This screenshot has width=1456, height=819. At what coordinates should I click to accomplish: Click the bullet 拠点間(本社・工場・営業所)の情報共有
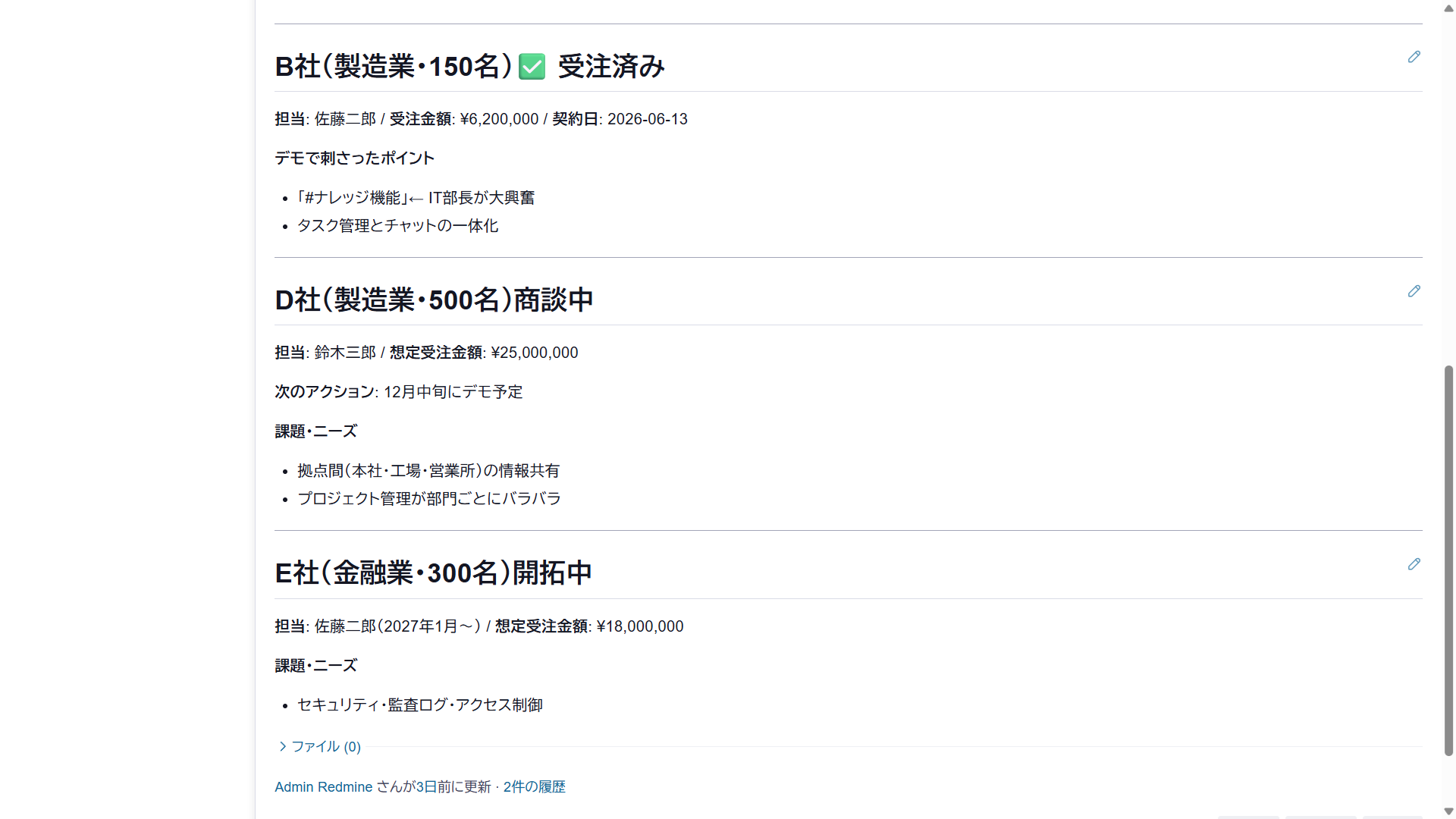tap(428, 471)
